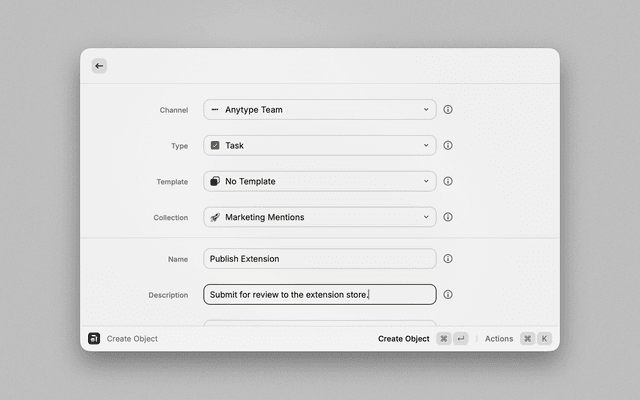Click the back arrow button
The height and width of the screenshot is (400, 640).
[99, 66]
